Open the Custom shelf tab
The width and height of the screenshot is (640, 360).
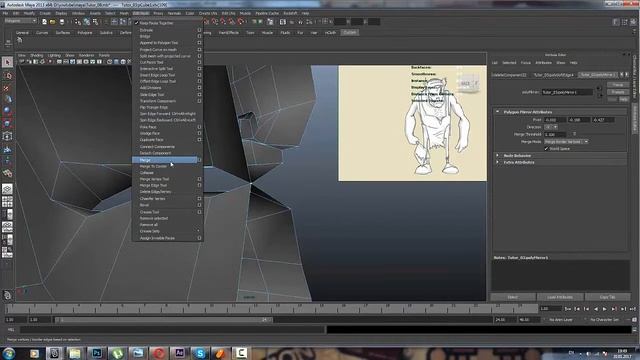coord(350,32)
